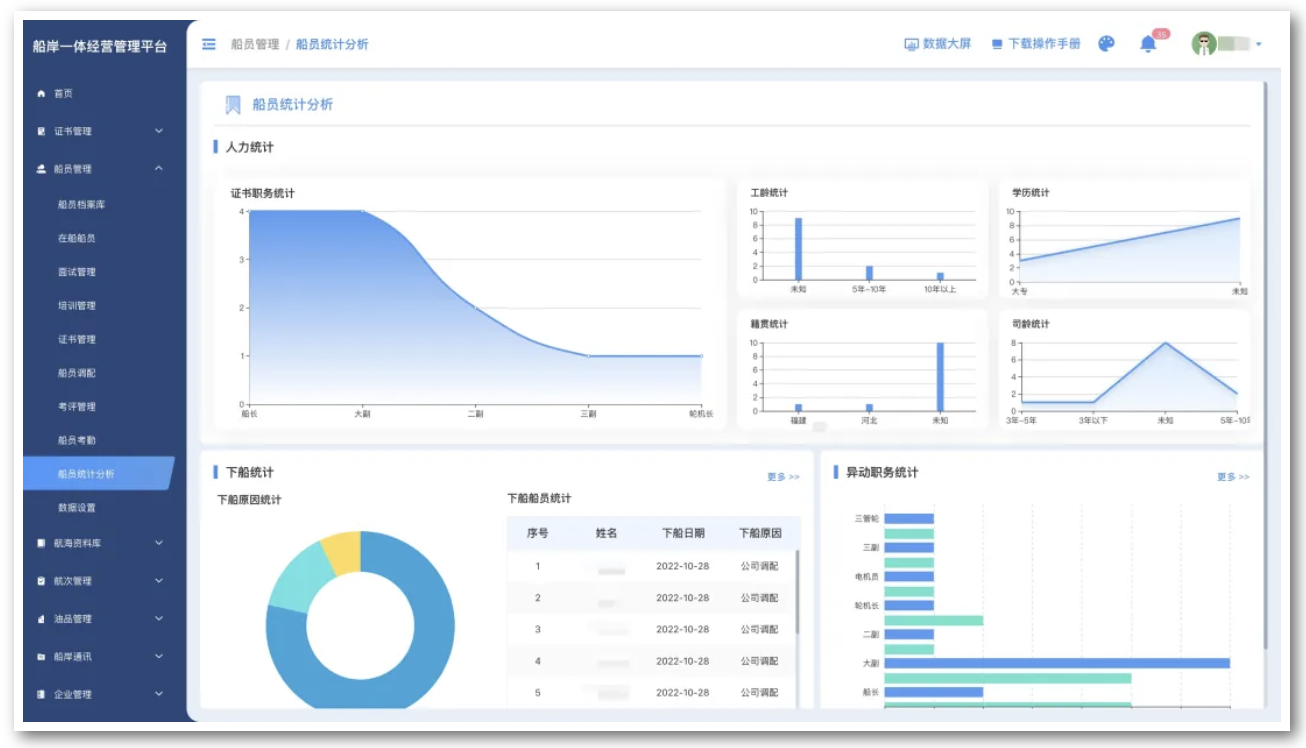1306x748 pixels.
Task: Open the user account dropdown caret
Action: [1258, 44]
